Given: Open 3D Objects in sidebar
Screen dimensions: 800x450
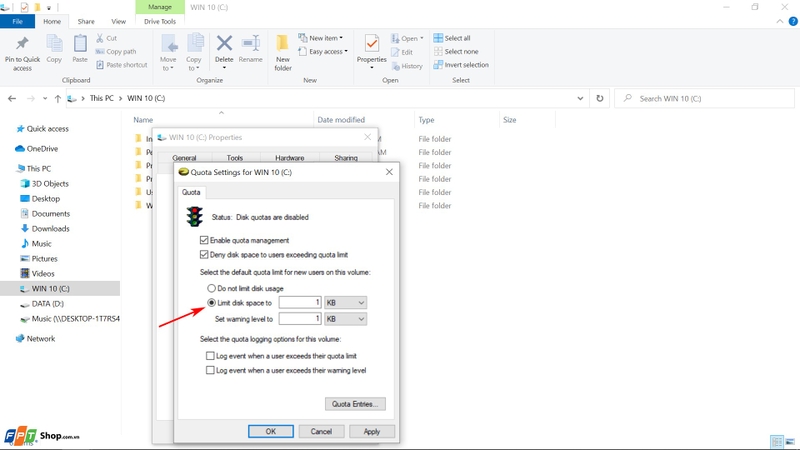Looking at the screenshot, I should point(44,184).
